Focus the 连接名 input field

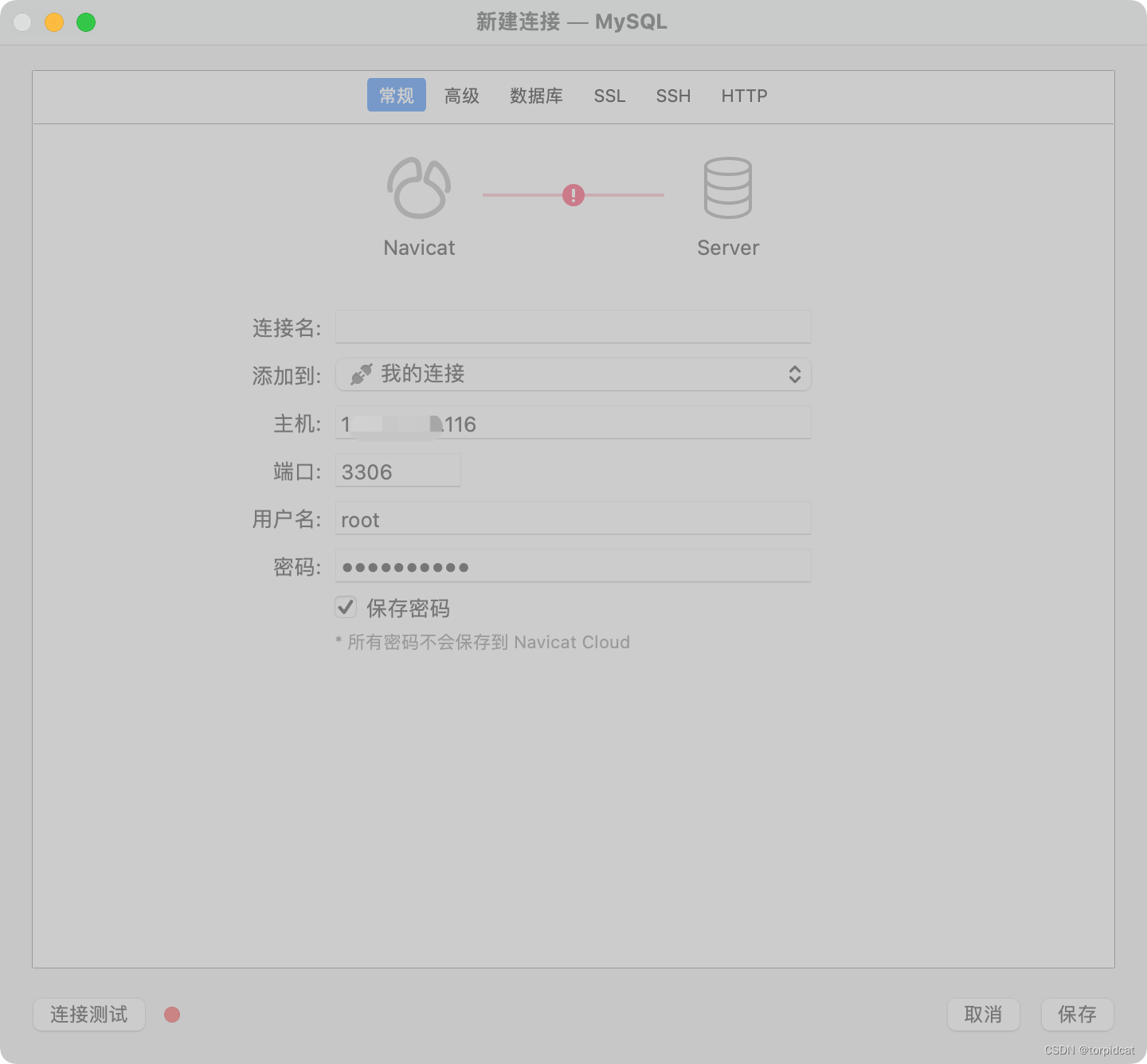(x=573, y=327)
